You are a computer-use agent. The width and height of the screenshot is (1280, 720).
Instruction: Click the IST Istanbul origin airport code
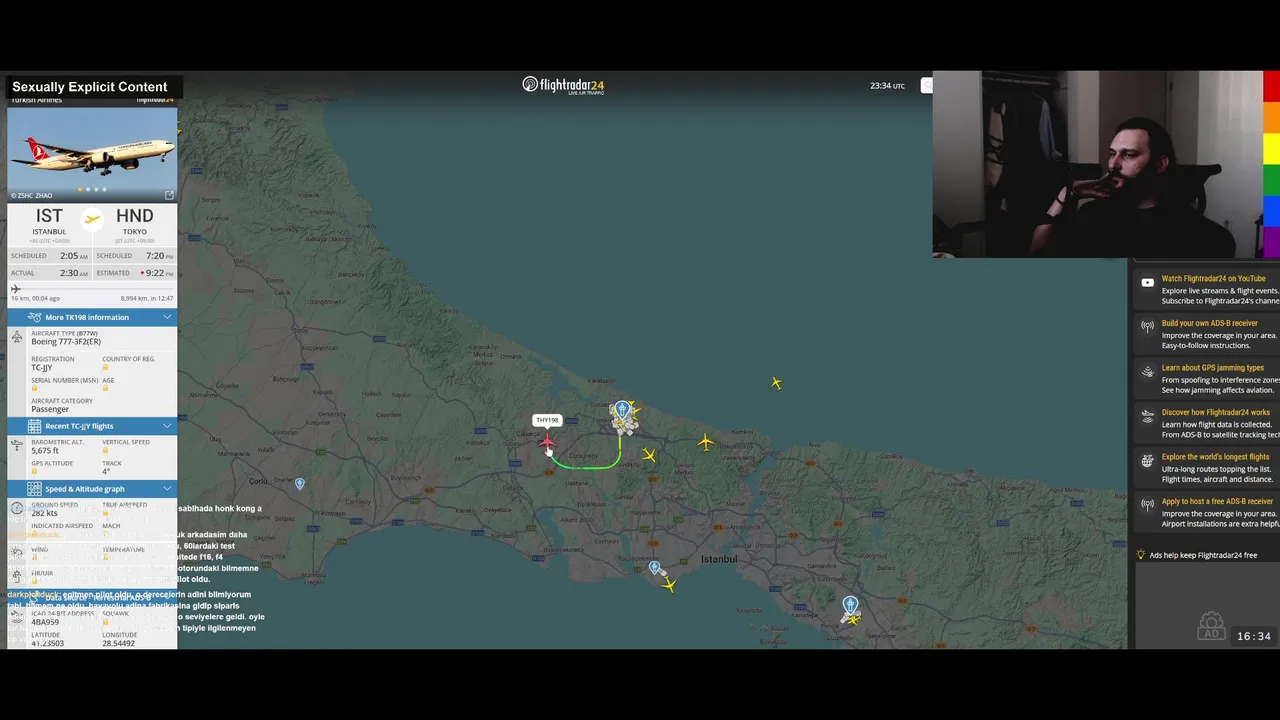point(49,216)
